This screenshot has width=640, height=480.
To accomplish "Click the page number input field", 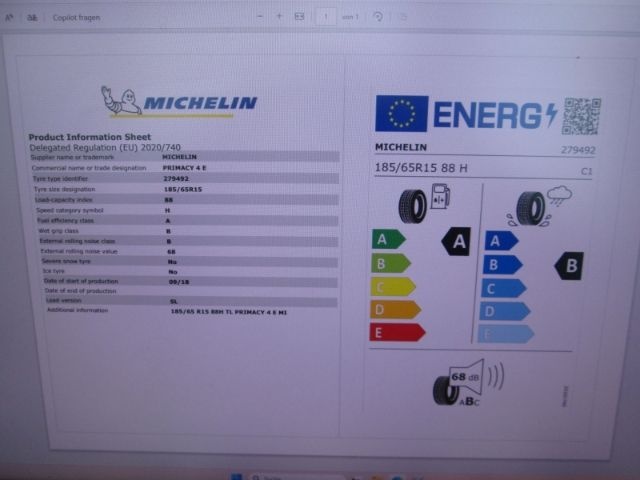I will point(326,17).
